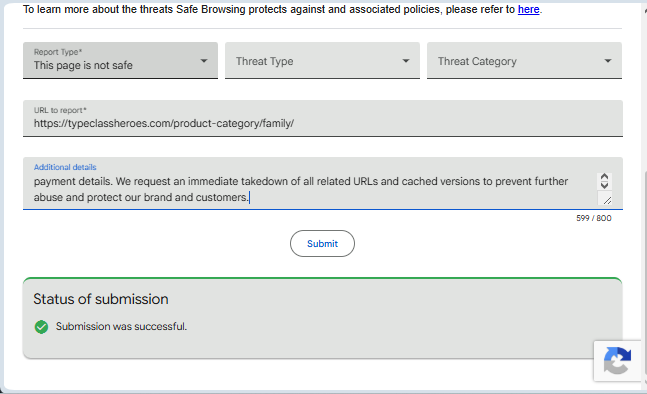
Task: Click the Threat Type caret arrow
Action: coord(406,61)
